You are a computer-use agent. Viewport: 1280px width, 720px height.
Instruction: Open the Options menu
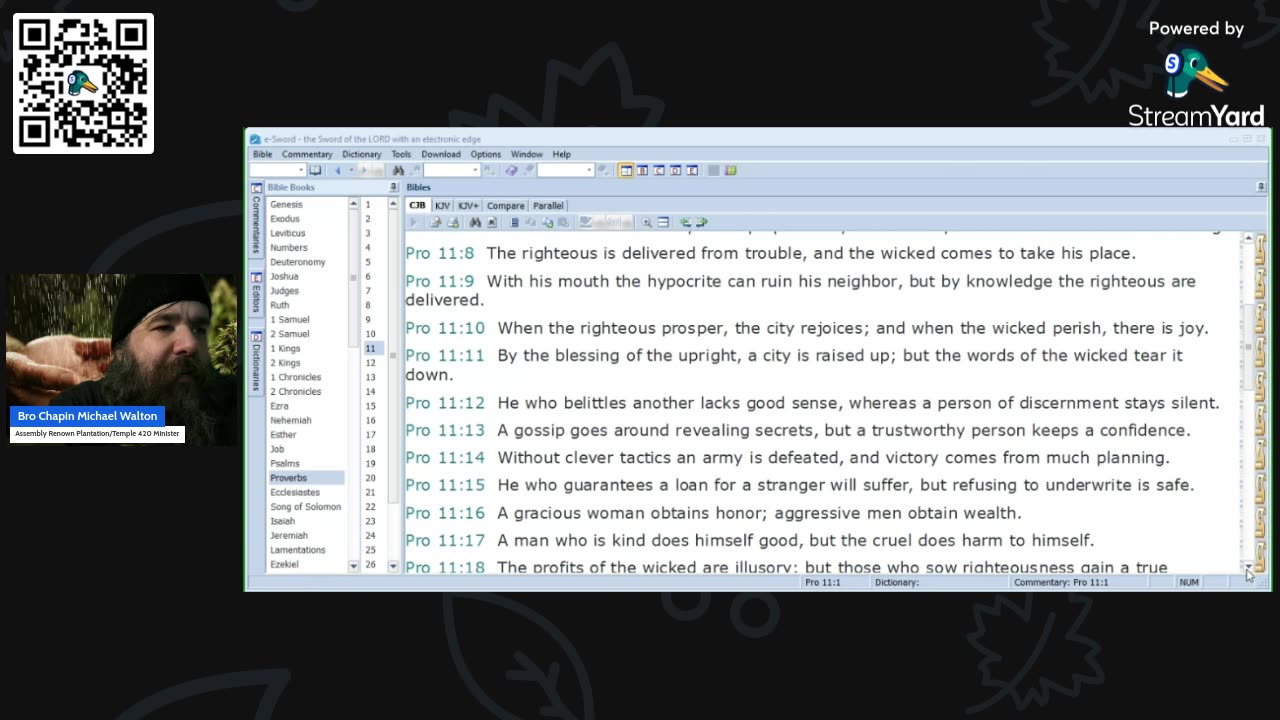[x=486, y=154]
